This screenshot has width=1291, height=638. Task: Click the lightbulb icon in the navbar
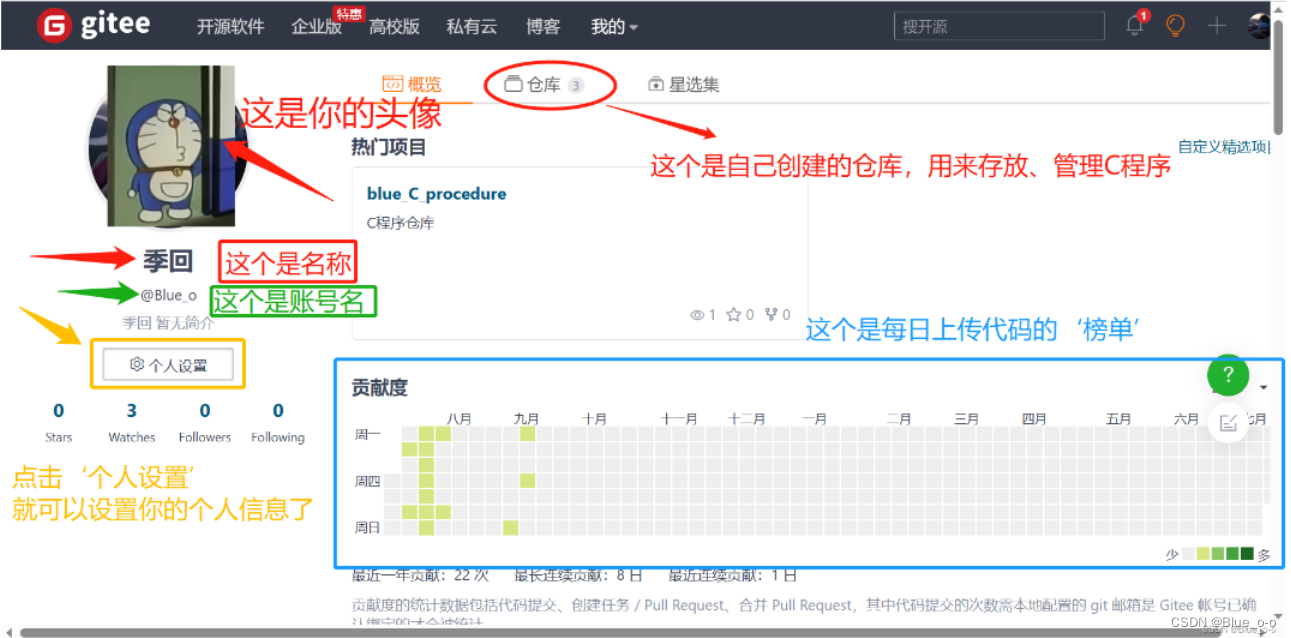click(1175, 25)
